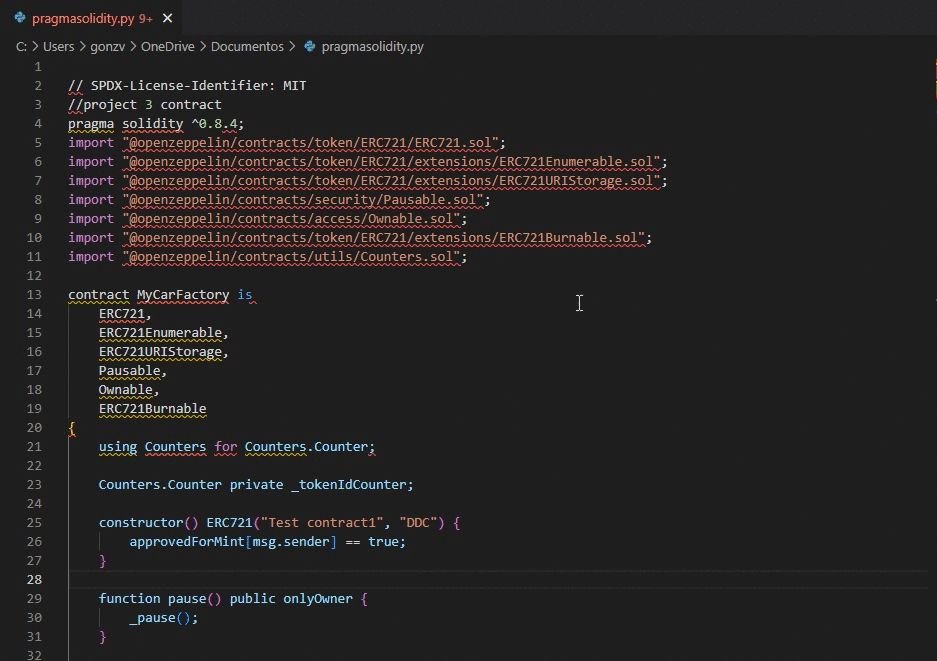
Task: Click the 'true' value on line 26
Action: (383, 542)
